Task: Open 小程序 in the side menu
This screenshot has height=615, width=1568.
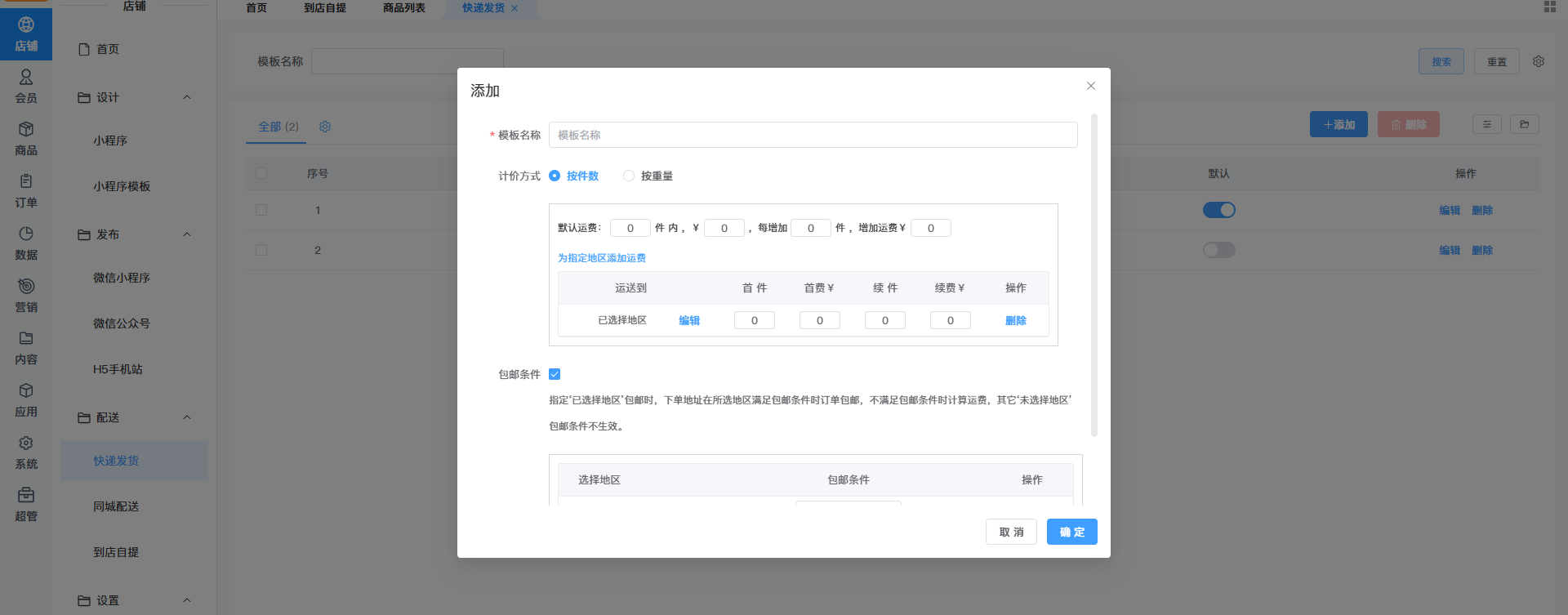Action: click(x=110, y=140)
